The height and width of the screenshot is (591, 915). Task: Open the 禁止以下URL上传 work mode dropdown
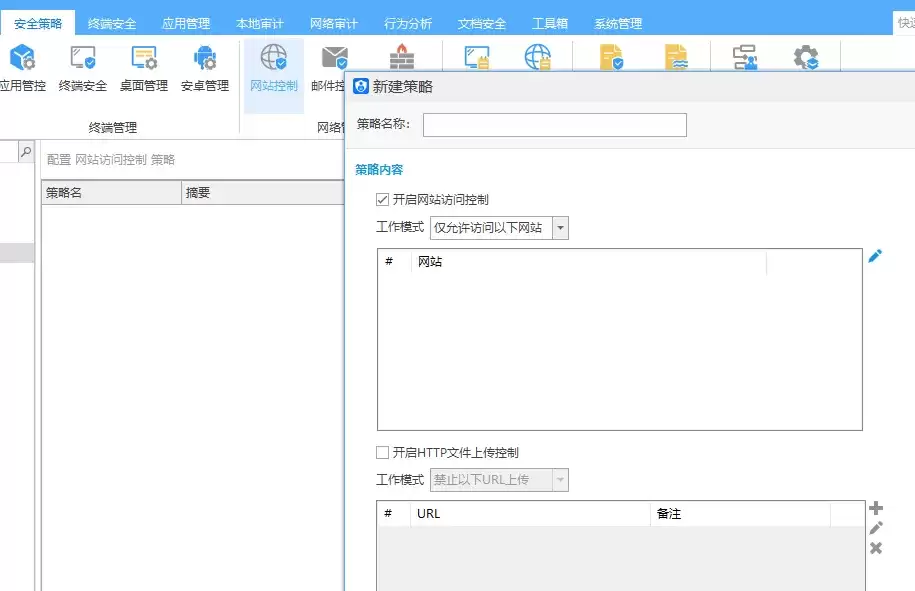[x=499, y=480]
